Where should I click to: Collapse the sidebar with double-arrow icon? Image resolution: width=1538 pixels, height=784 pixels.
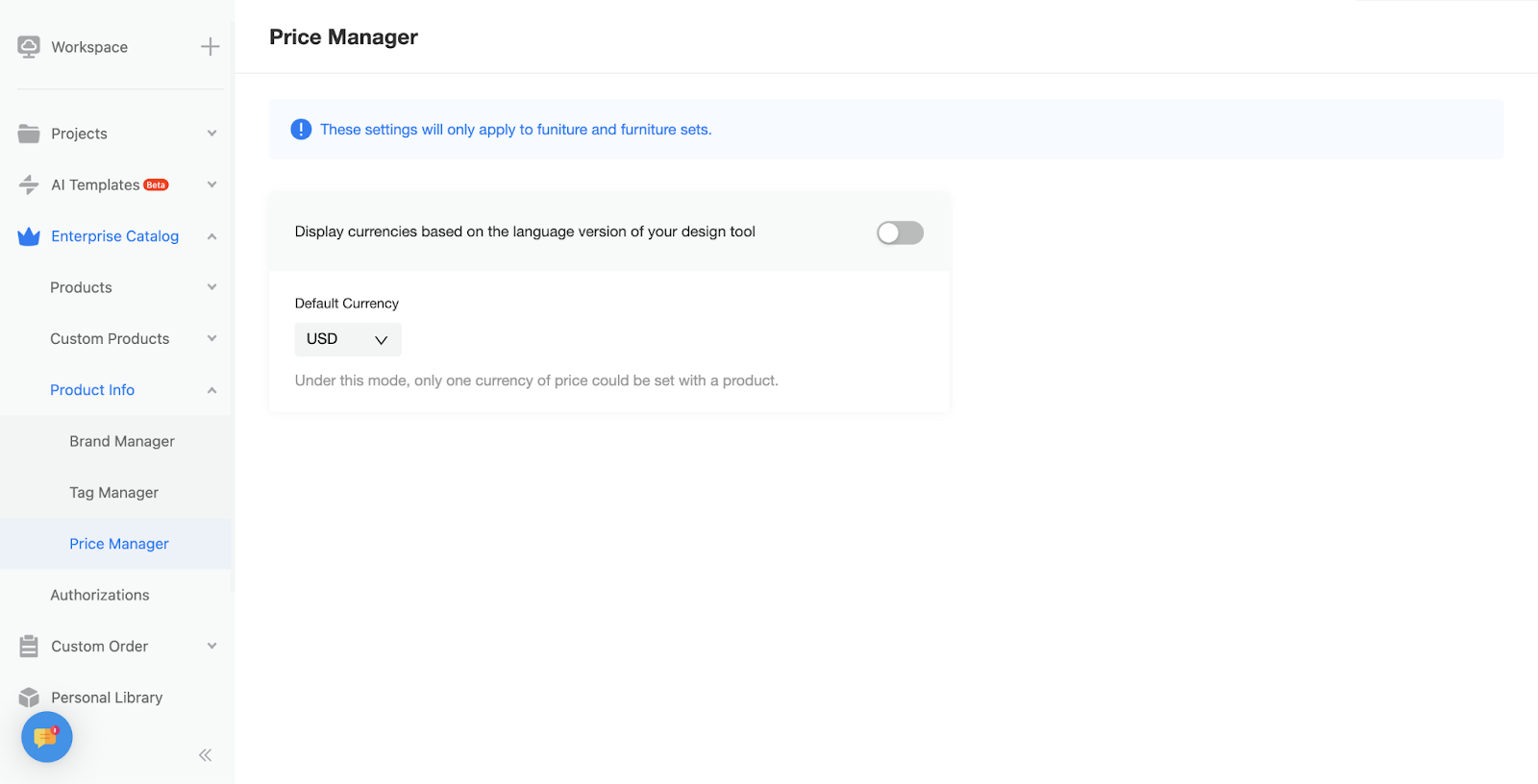(205, 755)
